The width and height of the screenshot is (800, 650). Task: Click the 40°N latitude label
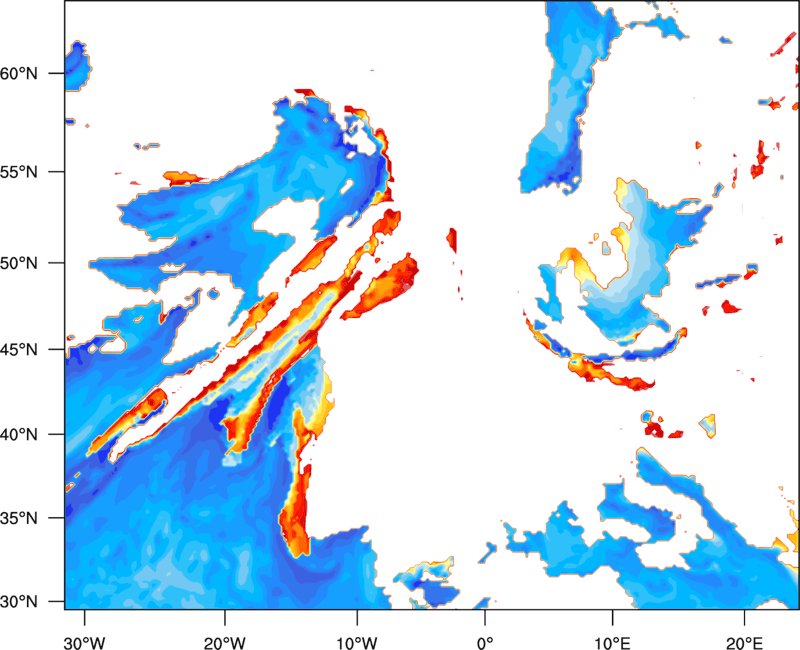click(19, 435)
